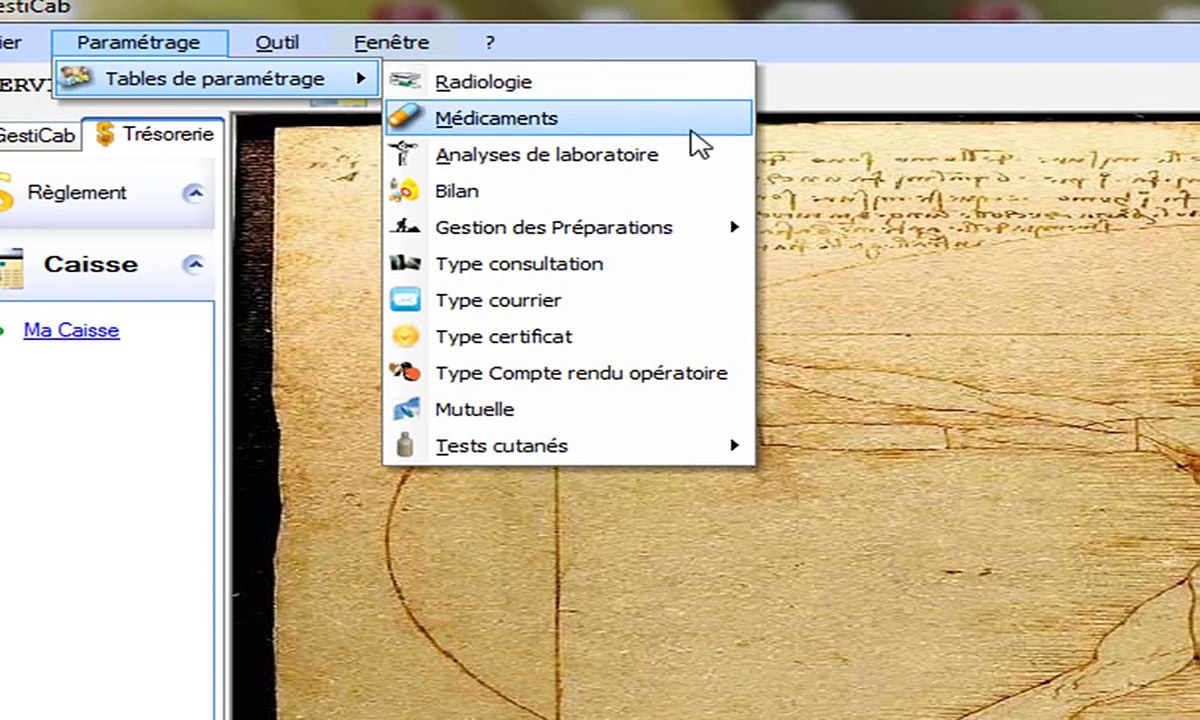
Task: Open the Outil menu
Action: coord(277,43)
